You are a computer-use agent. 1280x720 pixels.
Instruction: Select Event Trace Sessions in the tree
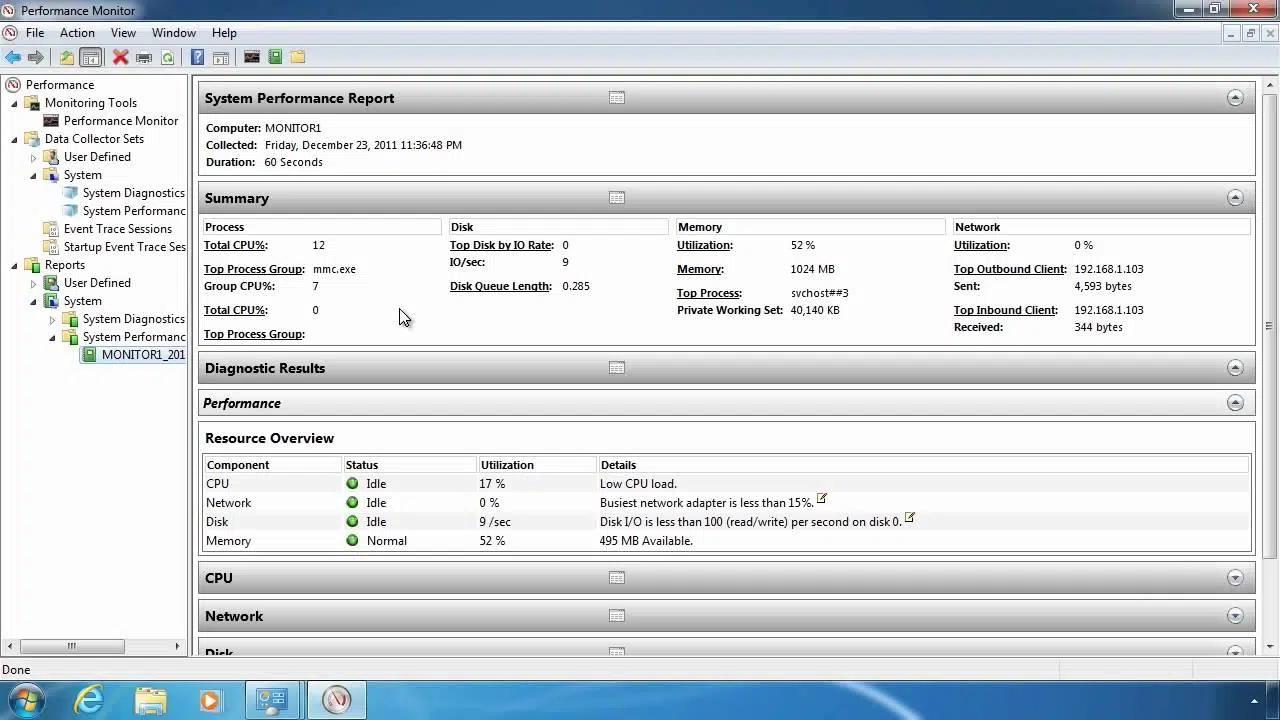click(x=117, y=229)
